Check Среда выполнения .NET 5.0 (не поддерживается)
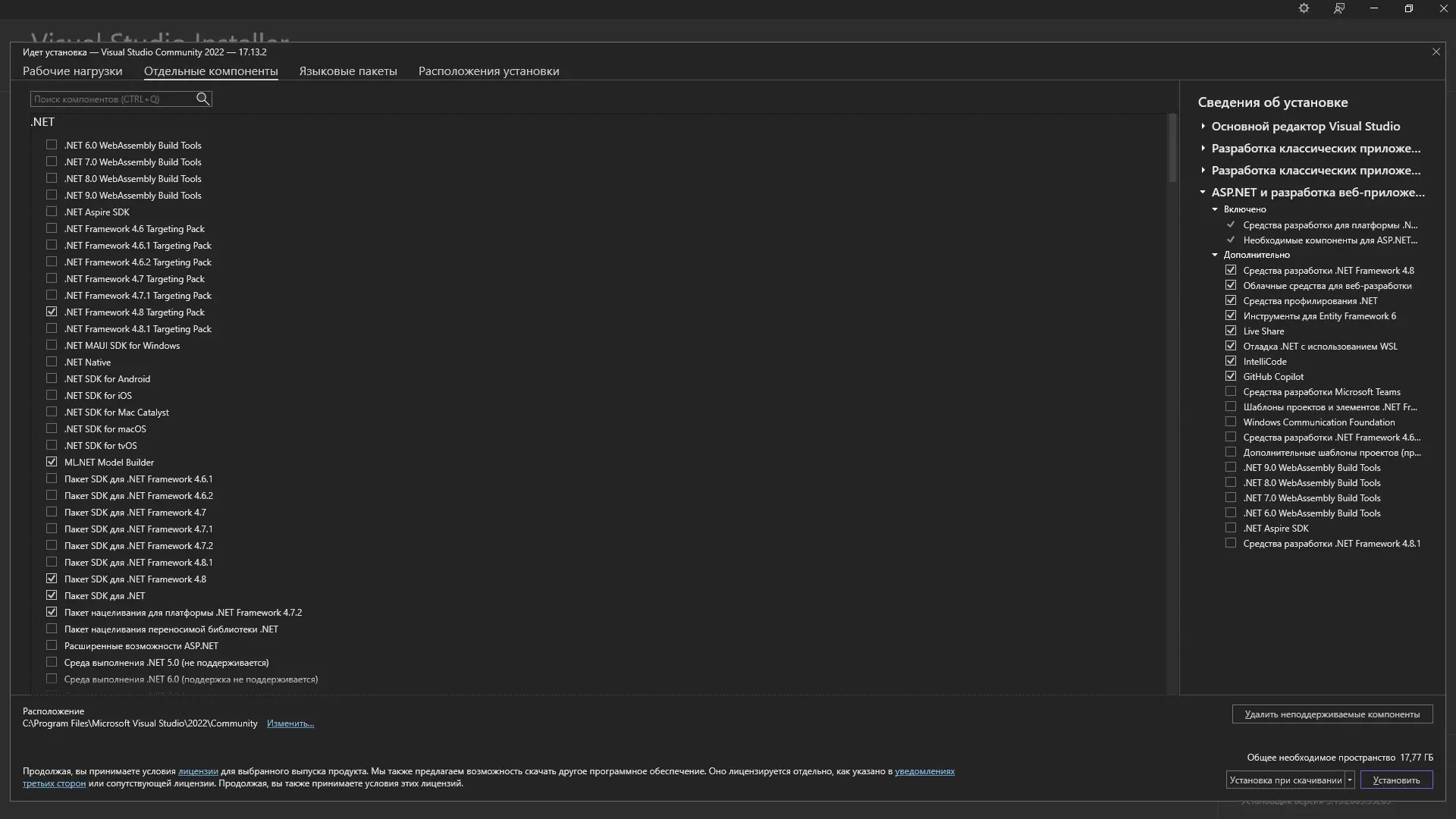This screenshot has height=819, width=1456. point(52,662)
